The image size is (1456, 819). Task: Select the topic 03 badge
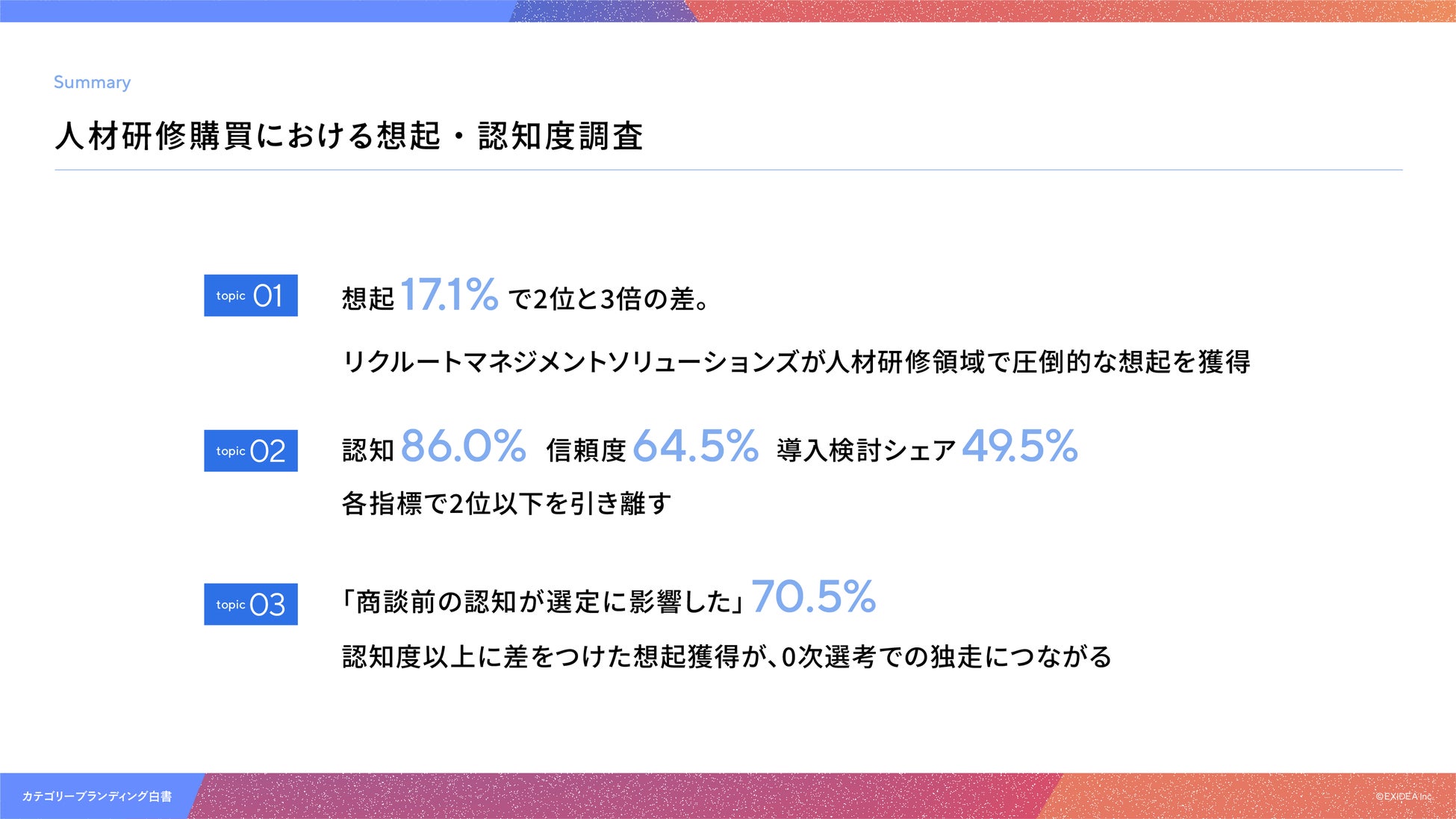click(251, 604)
